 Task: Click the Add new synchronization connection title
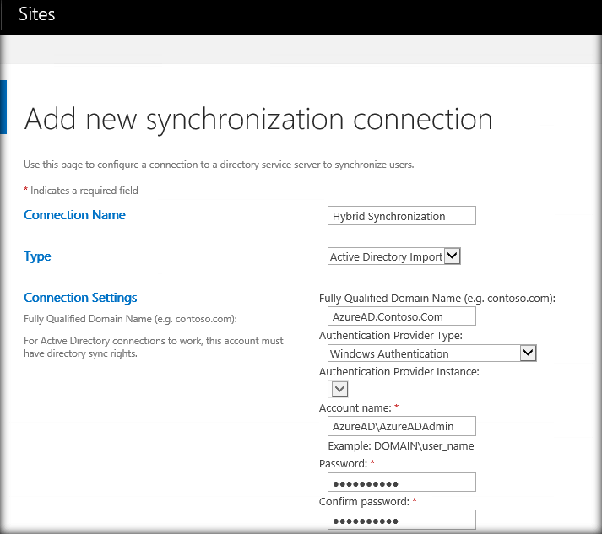click(x=257, y=120)
